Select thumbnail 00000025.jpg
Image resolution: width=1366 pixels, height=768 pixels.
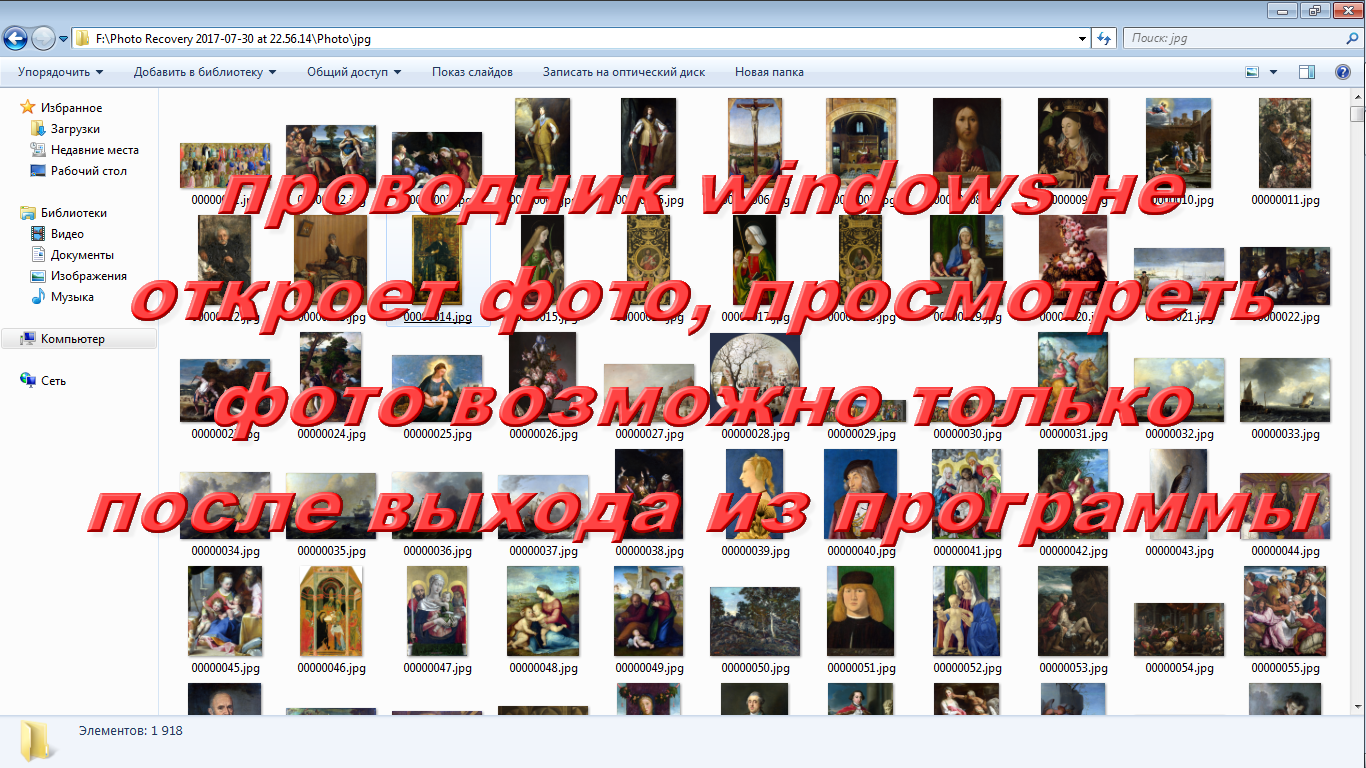[437, 389]
